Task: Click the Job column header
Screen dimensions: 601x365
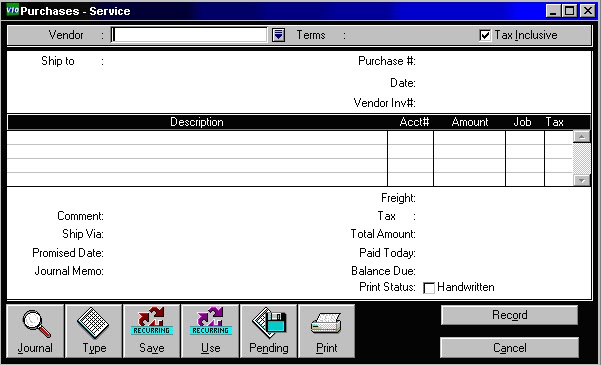Action: [x=522, y=122]
